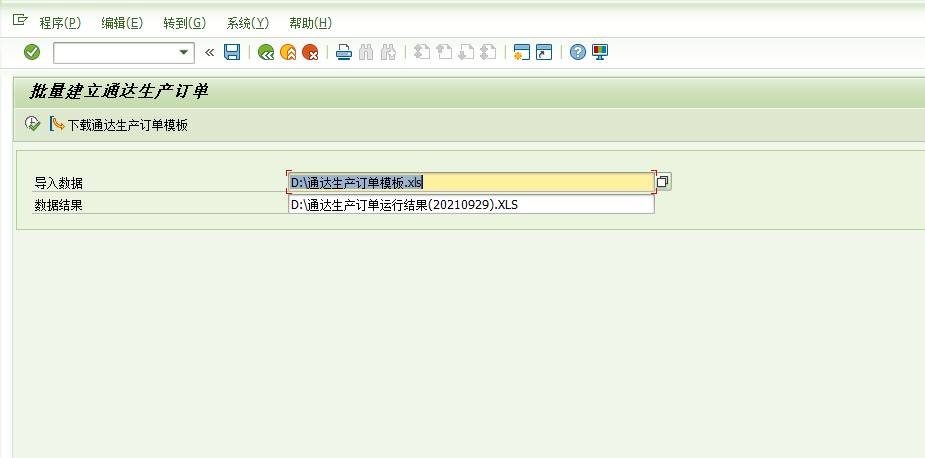
Task: Open the 编辑(E) menu
Action: (x=122, y=23)
